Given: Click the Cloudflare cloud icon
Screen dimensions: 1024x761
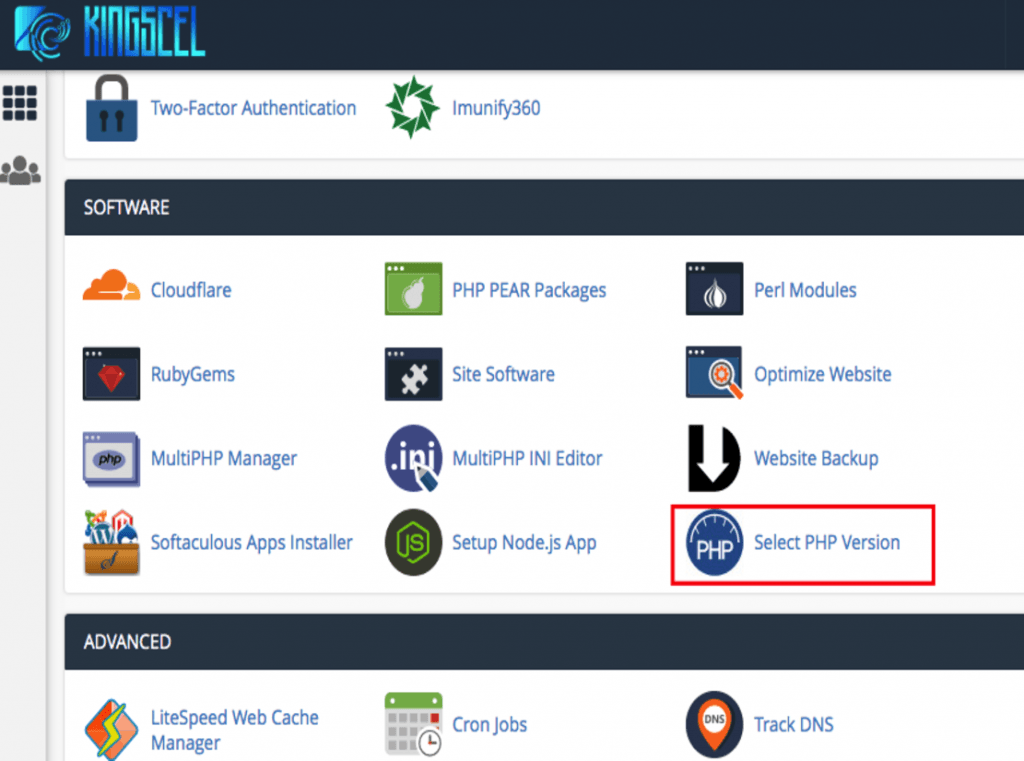Looking at the screenshot, I should [111, 289].
